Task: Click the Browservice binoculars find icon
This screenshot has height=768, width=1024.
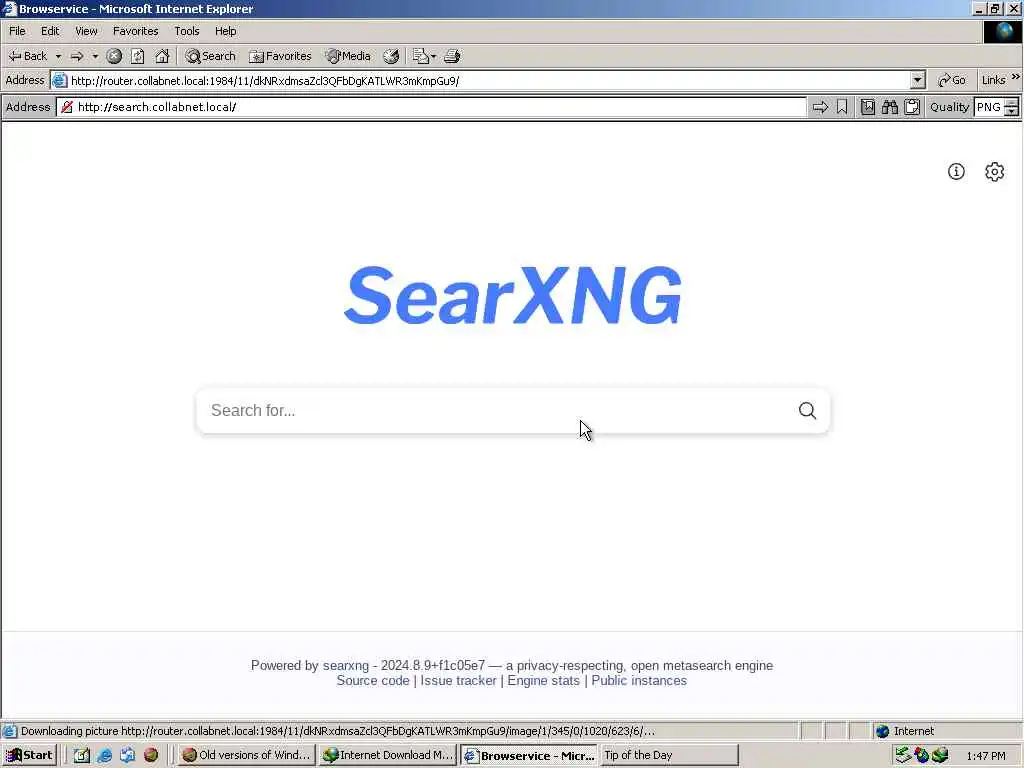Action: [x=890, y=107]
